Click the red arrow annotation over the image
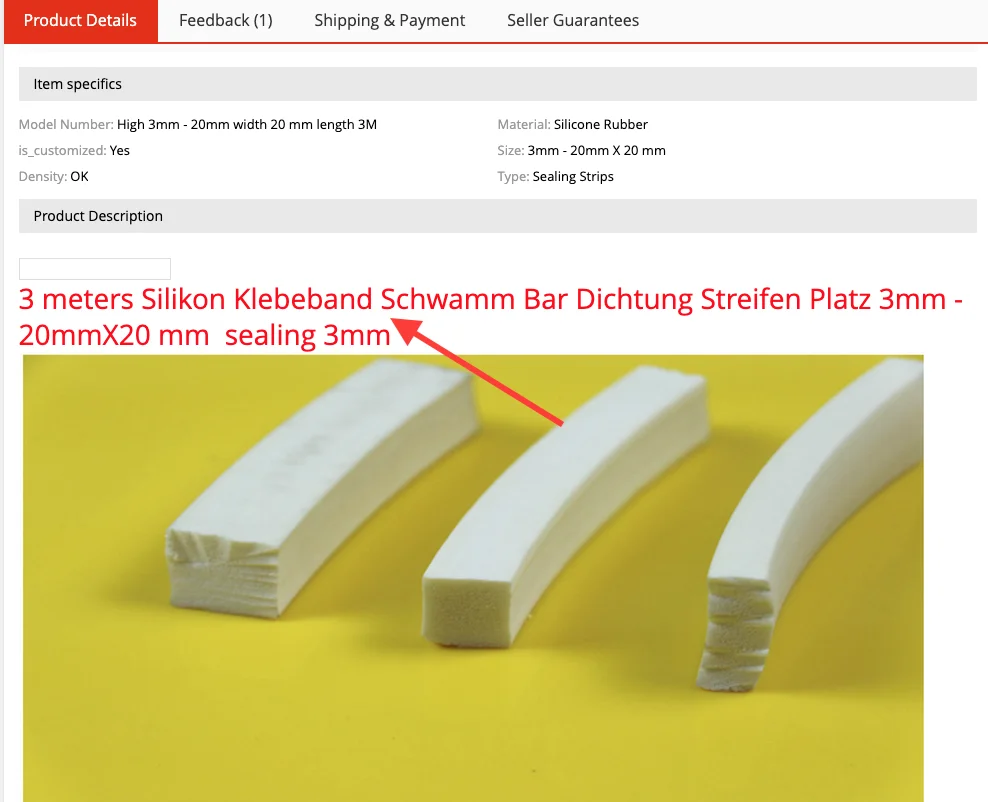 coord(479,372)
